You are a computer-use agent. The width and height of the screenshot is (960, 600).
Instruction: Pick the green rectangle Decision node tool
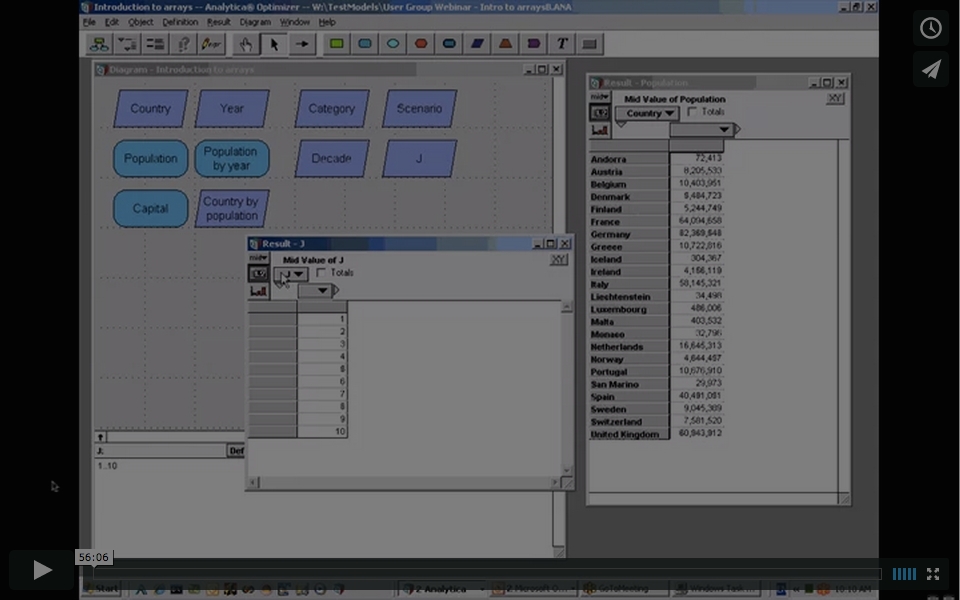(x=337, y=44)
